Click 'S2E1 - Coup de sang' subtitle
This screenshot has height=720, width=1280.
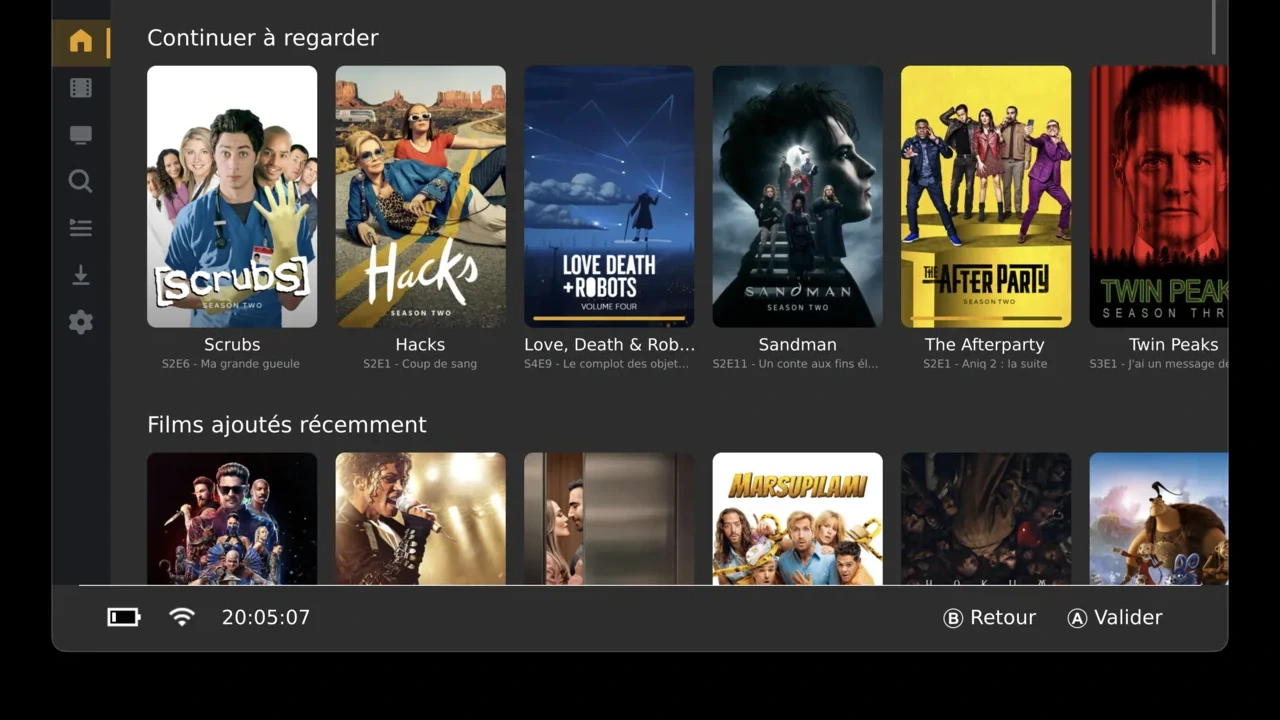420,364
